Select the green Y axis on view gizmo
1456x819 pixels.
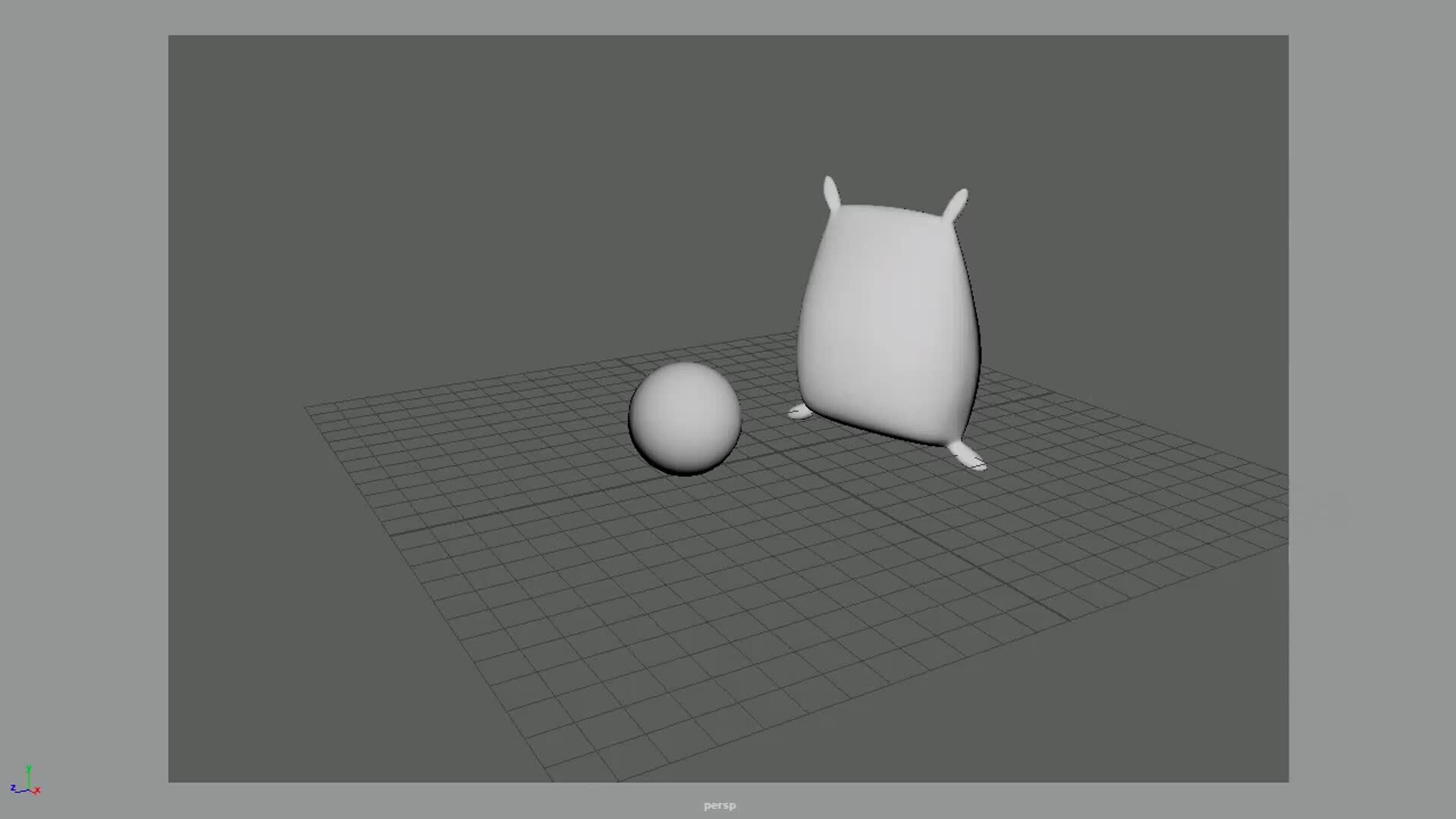point(29,769)
